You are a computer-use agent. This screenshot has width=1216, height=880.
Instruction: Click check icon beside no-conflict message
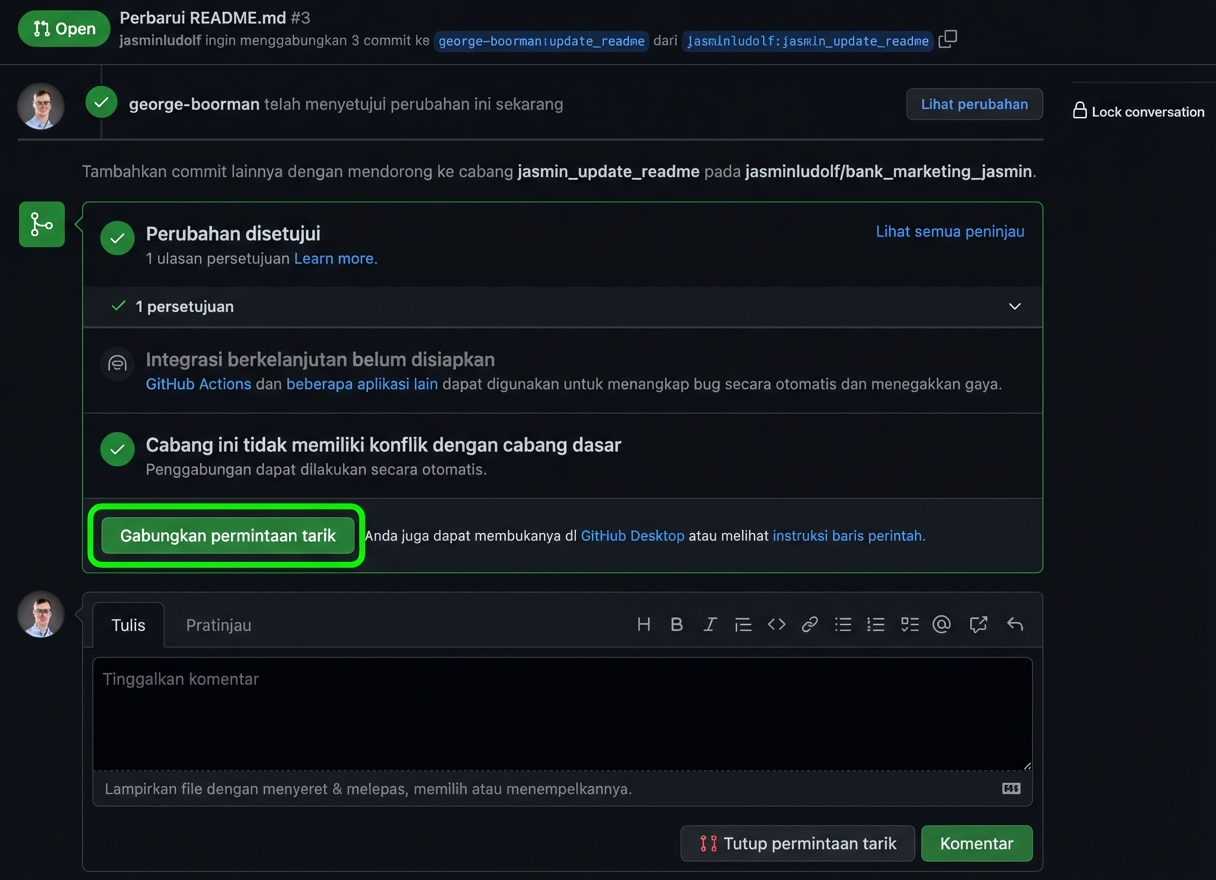[117, 450]
